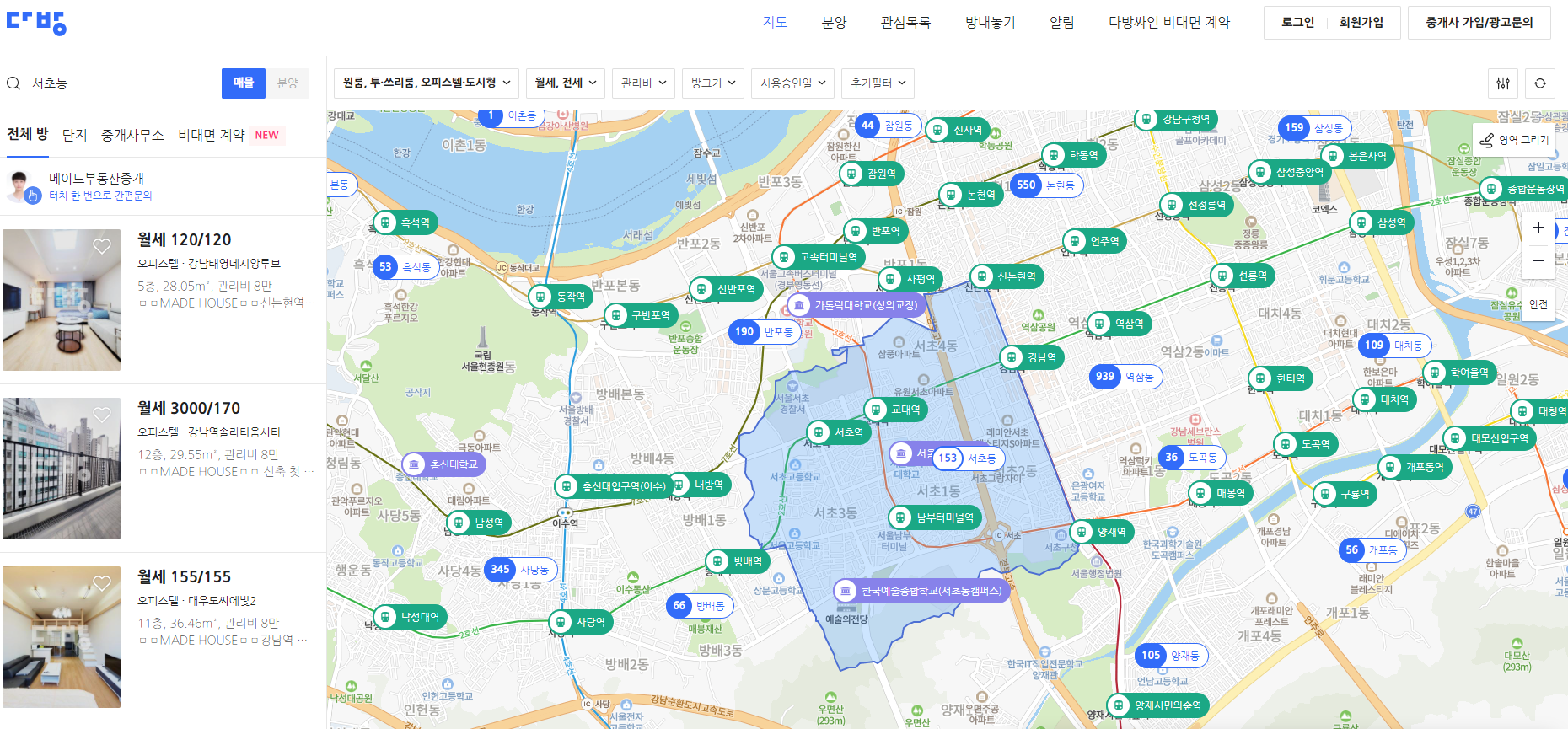Image resolution: width=1568 pixels, height=729 pixels.
Task: Open 다방싸인 비대면 계약 menu
Action: tap(1169, 22)
